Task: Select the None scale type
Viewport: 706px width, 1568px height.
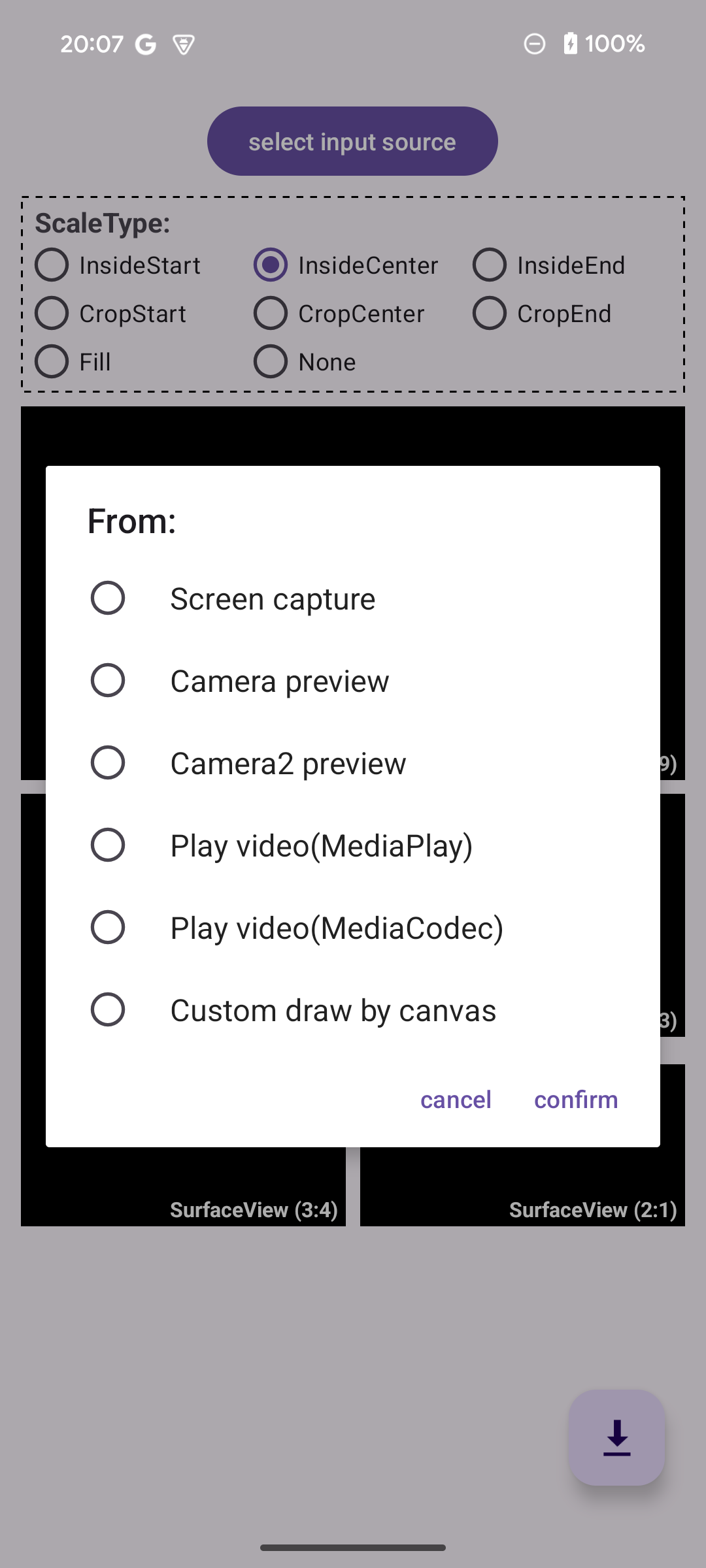Action: tap(305, 362)
